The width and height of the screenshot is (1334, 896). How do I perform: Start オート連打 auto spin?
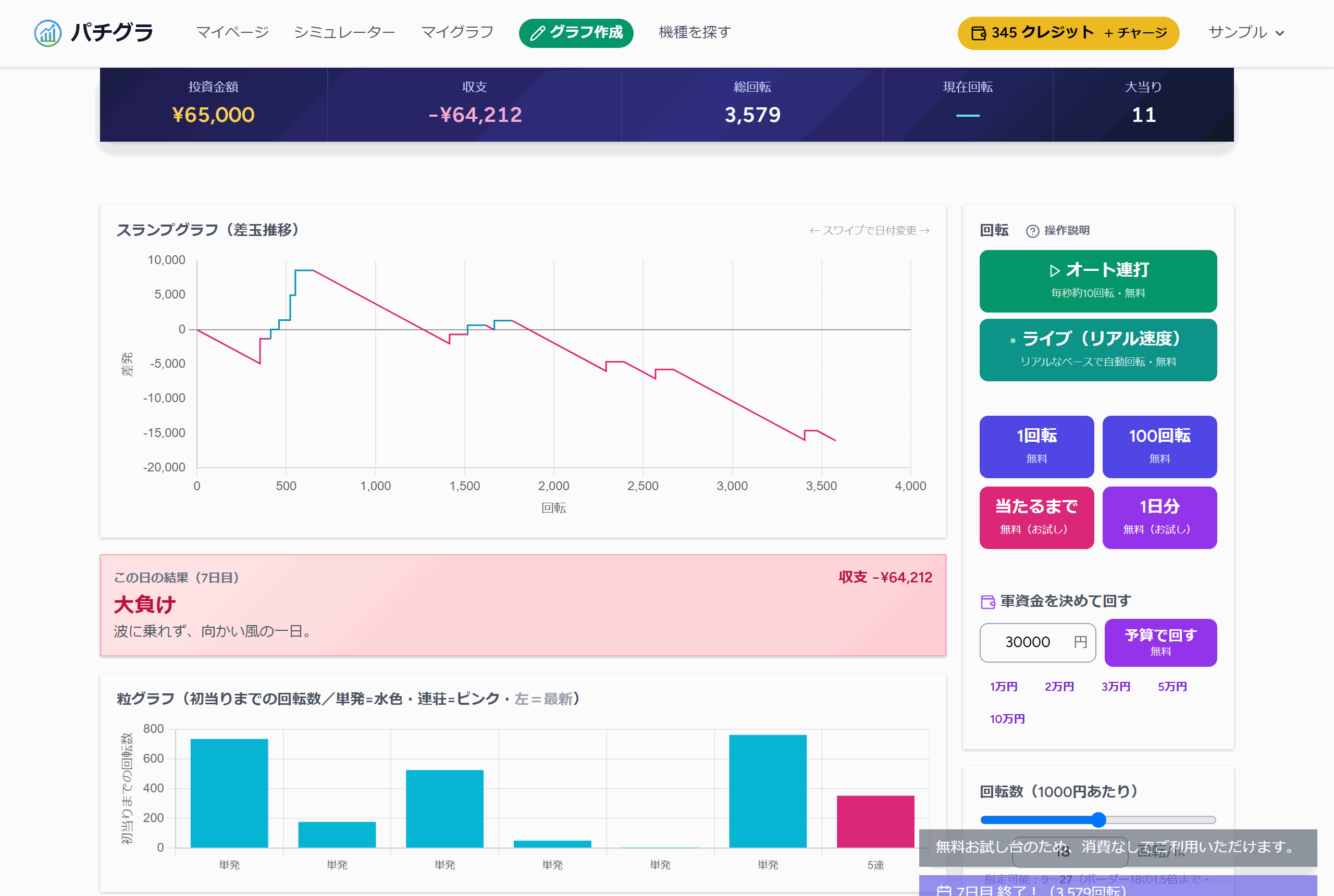coord(1098,281)
